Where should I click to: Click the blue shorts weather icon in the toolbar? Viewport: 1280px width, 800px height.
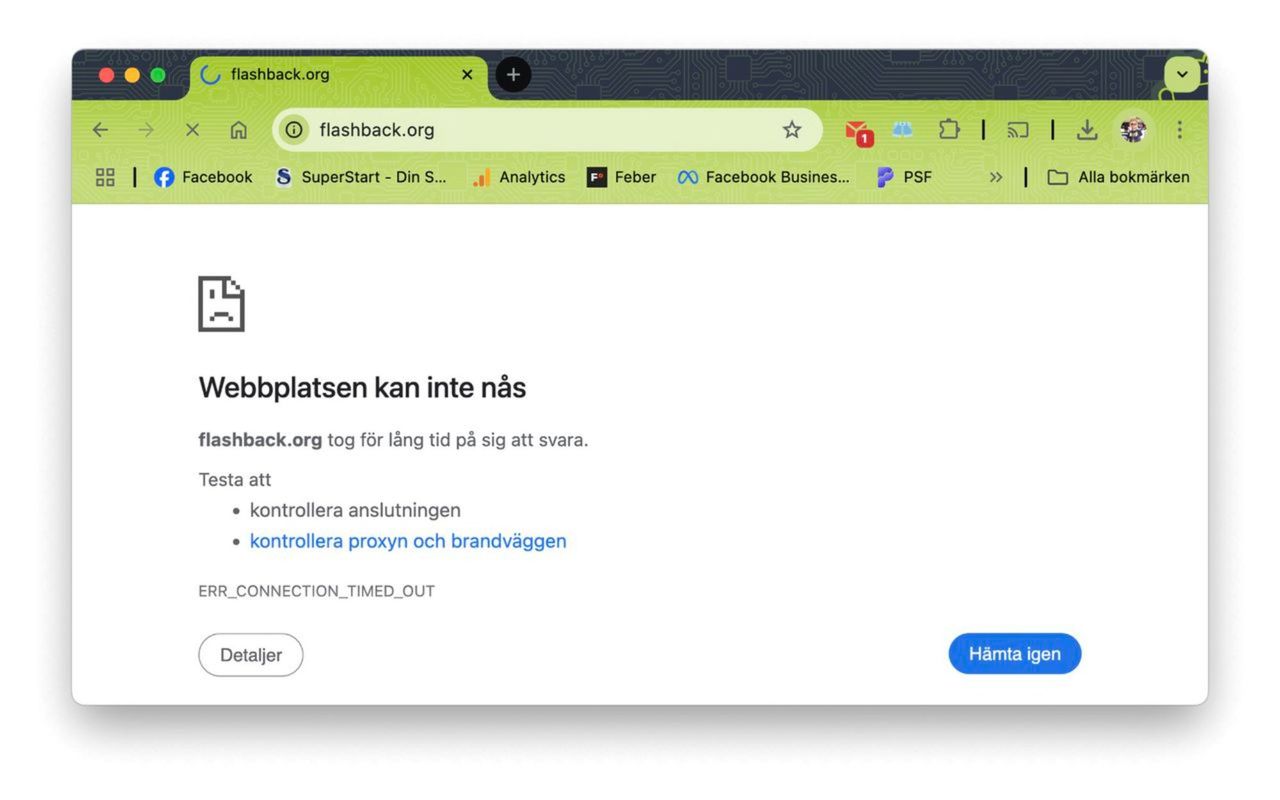pyautogui.click(x=902, y=129)
